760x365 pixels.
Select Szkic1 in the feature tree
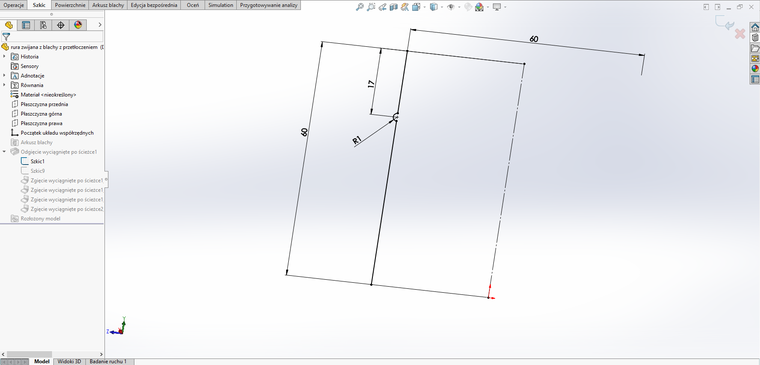click(37, 161)
